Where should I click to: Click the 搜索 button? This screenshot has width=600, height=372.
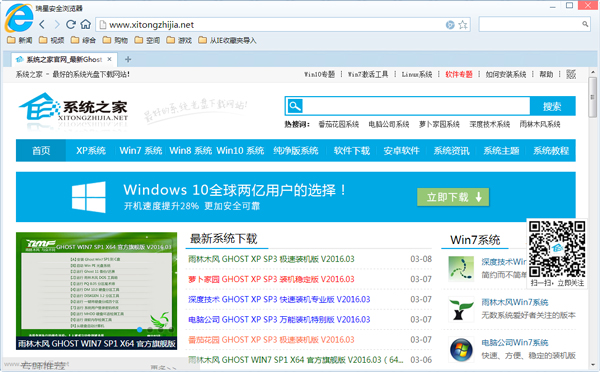tap(553, 106)
